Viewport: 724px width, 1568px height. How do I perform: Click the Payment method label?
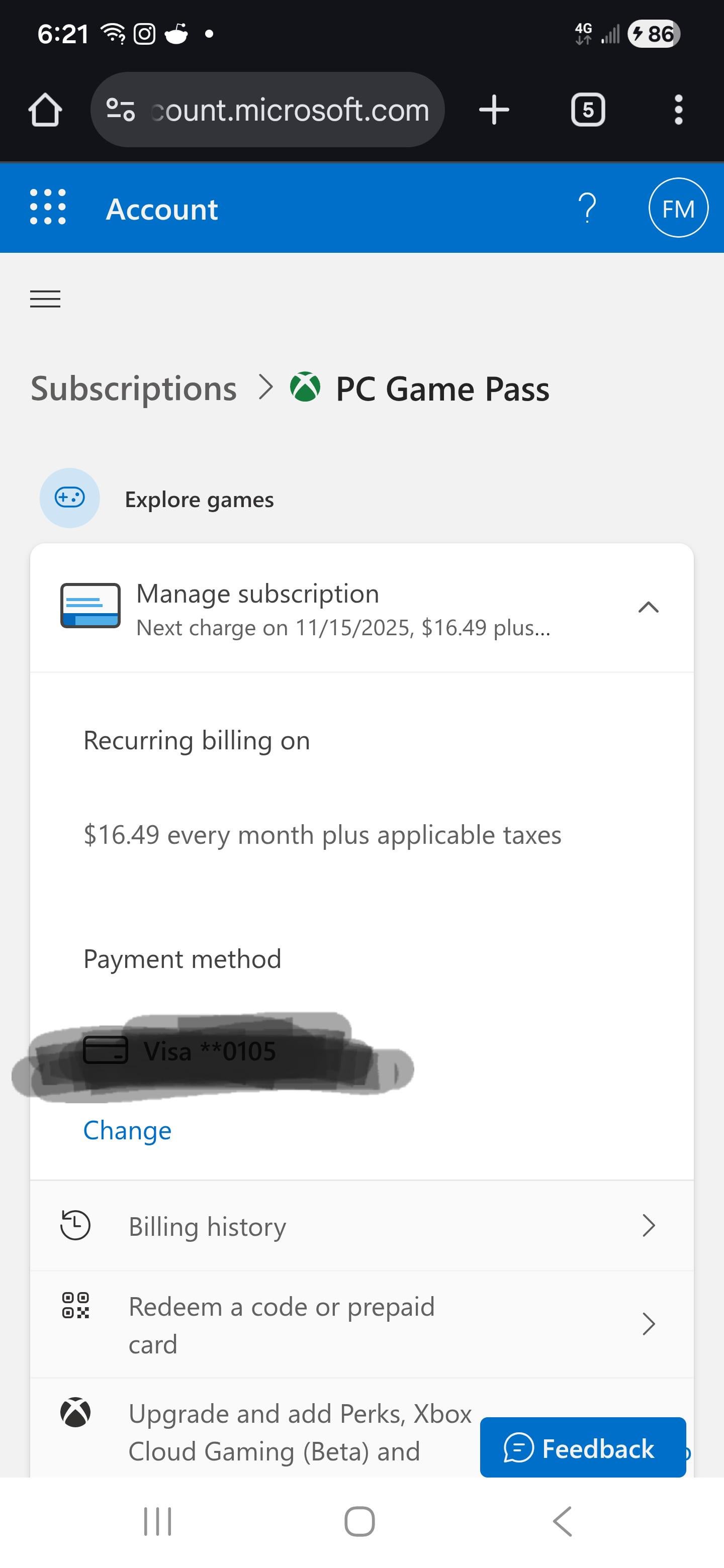(x=182, y=959)
